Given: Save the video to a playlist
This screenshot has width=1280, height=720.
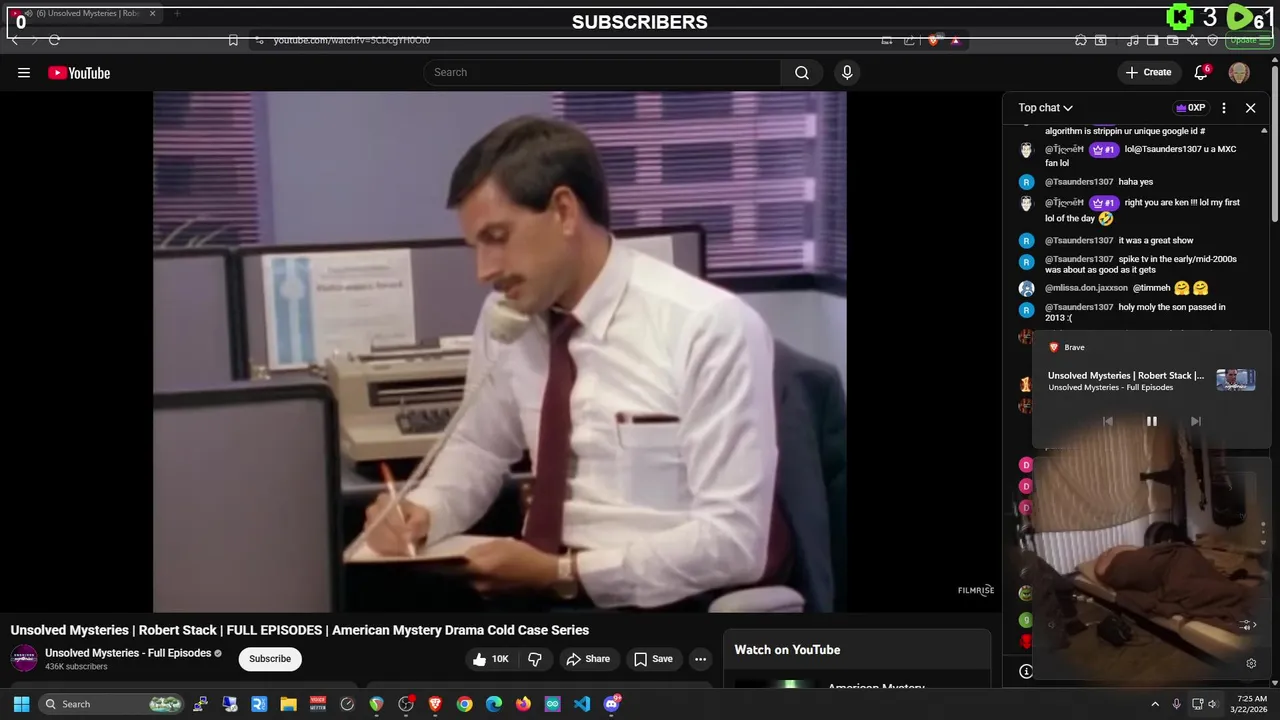Looking at the screenshot, I should (652, 659).
